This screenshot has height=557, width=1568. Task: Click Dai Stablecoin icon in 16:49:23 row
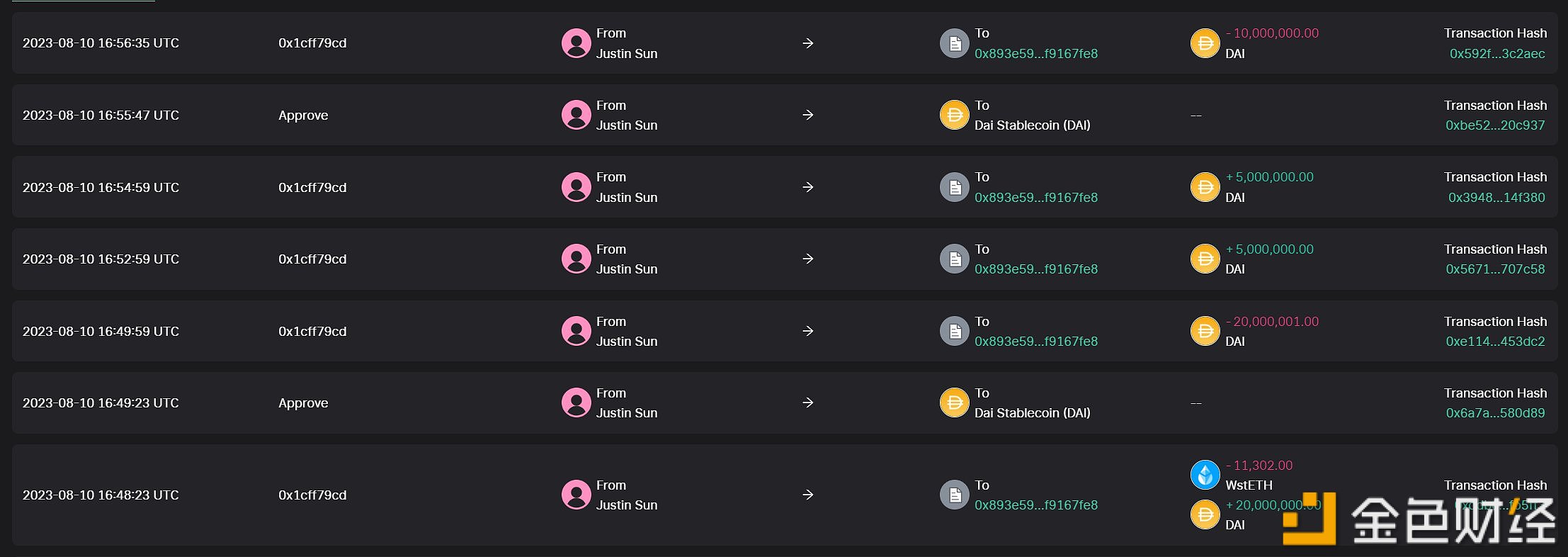[955, 403]
